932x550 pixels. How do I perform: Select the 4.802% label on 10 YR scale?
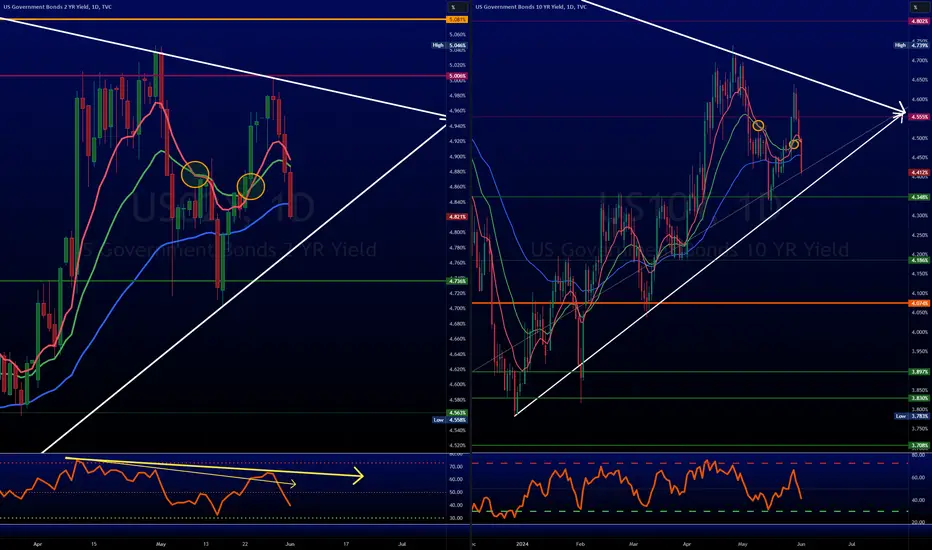(x=920, y=21)
